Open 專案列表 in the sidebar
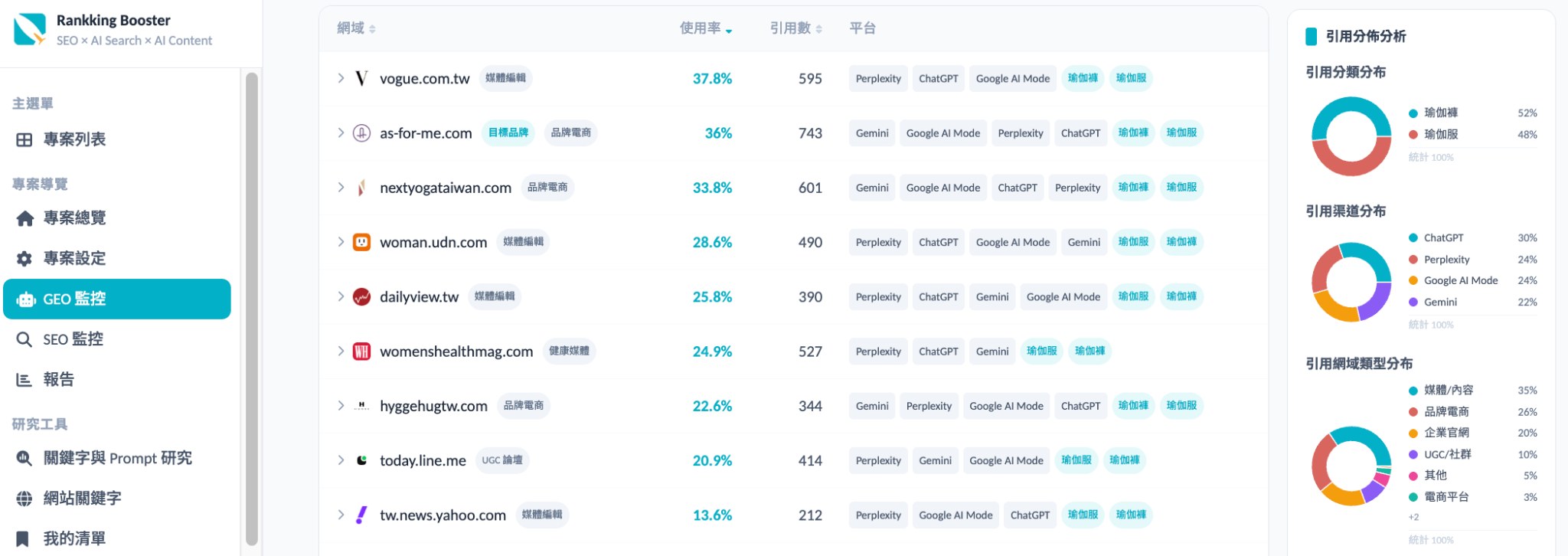Image resolution: width=1568 pixels, height=556 pixels. click(x=117, y=139)
